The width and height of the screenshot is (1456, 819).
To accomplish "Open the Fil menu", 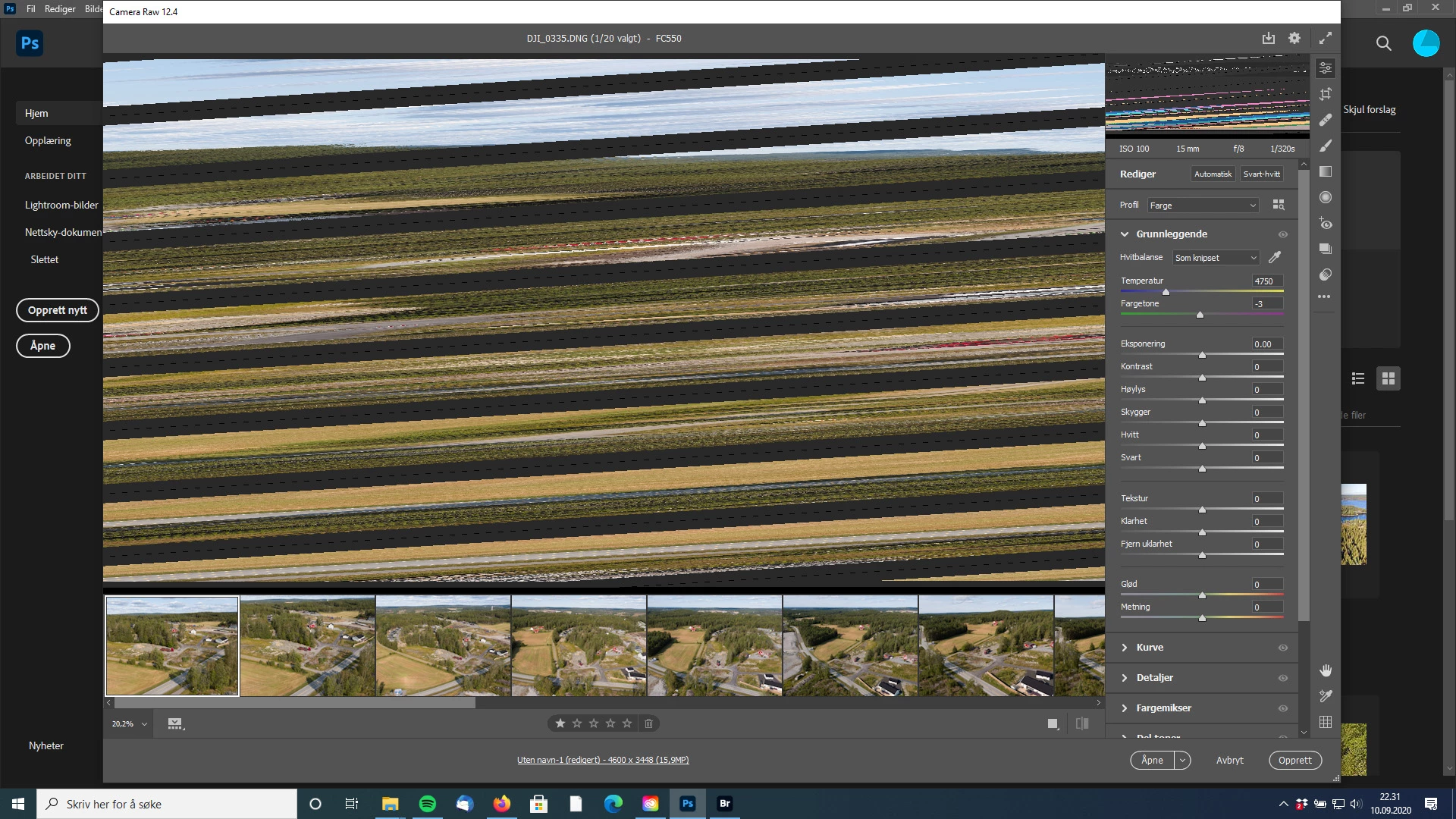I will [x=31, y=8].
